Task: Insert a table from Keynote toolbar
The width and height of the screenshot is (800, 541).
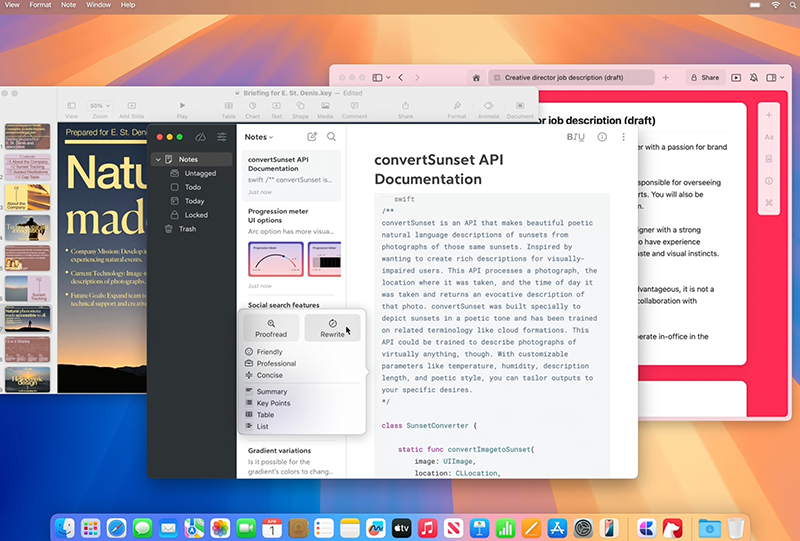Action: point(229,106)
